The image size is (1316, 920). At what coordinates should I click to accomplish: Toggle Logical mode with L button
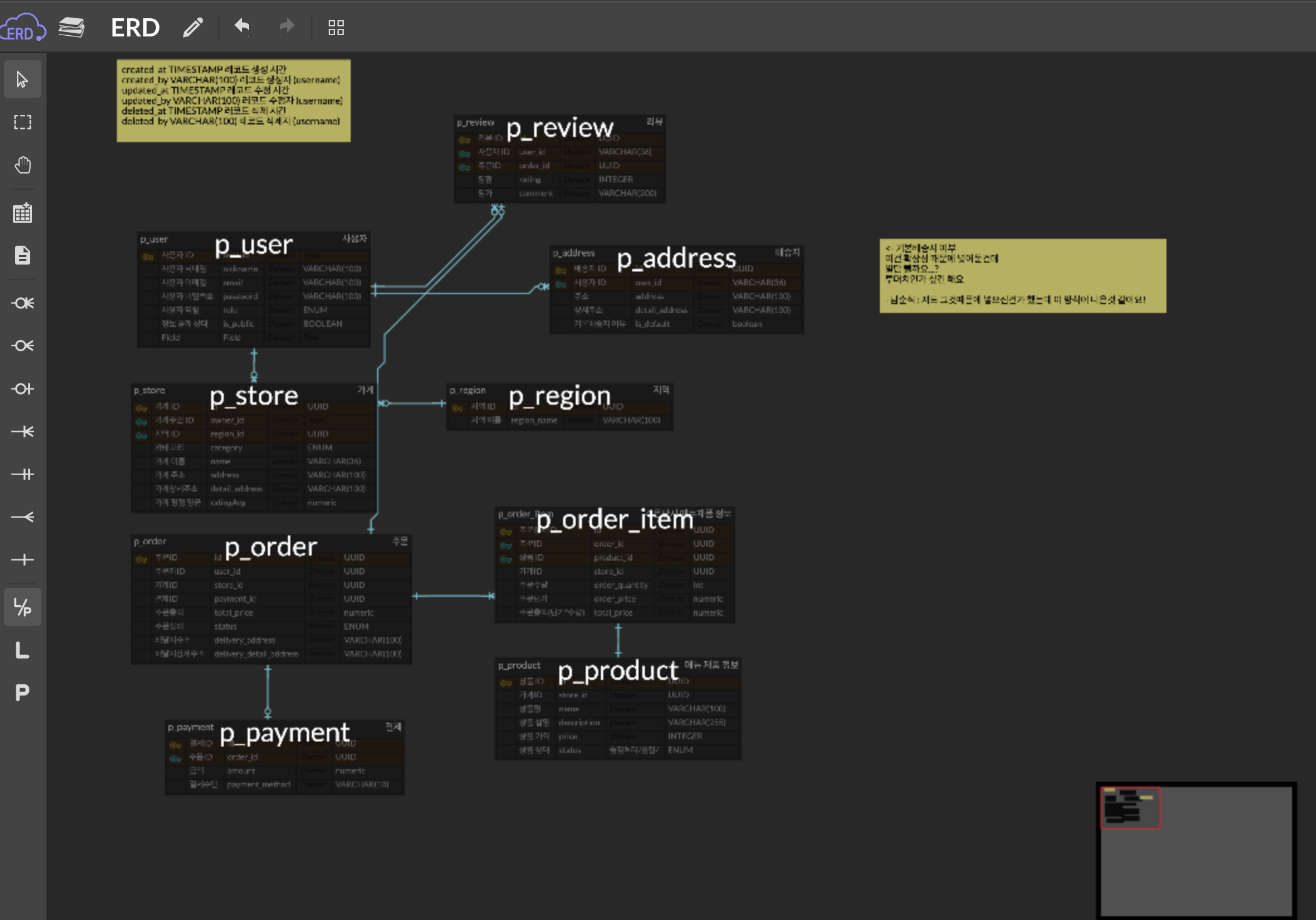(x=23, y=650)
